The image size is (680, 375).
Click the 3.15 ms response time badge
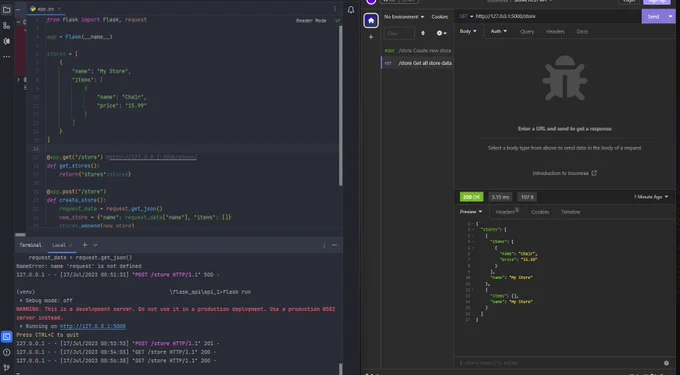(500, 197)
